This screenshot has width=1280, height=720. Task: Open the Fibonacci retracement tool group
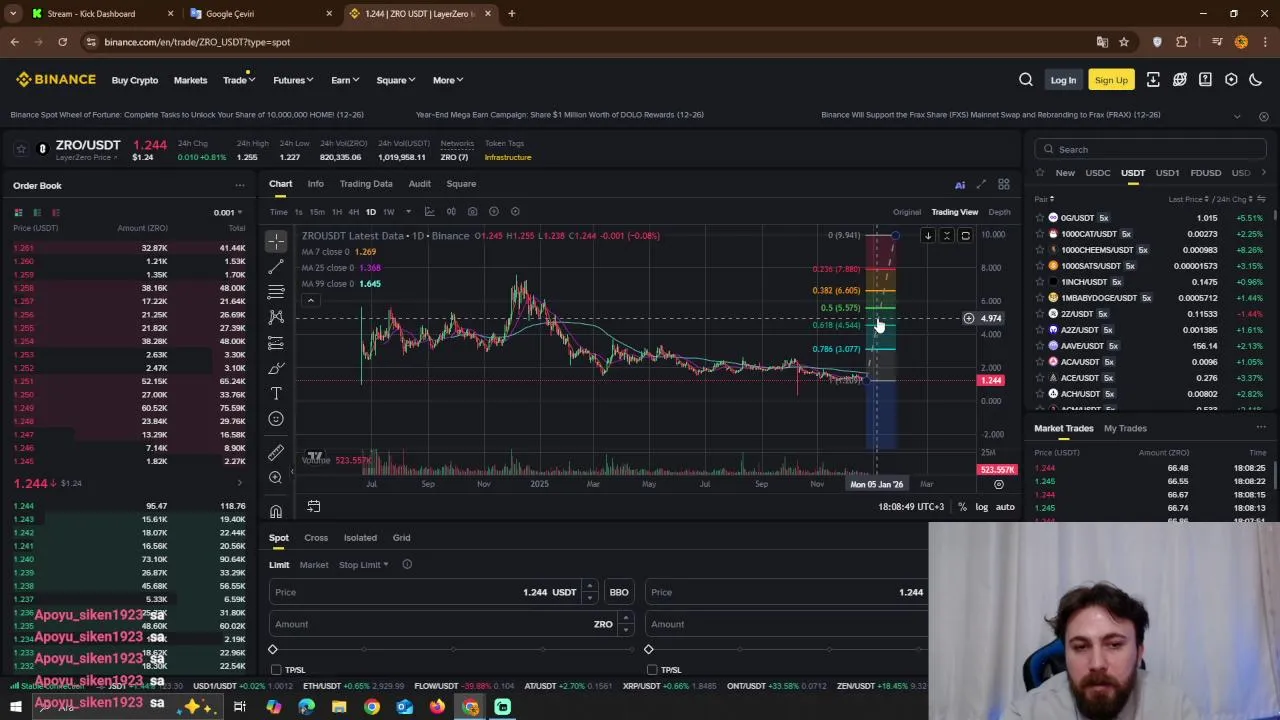click(276, 292)
